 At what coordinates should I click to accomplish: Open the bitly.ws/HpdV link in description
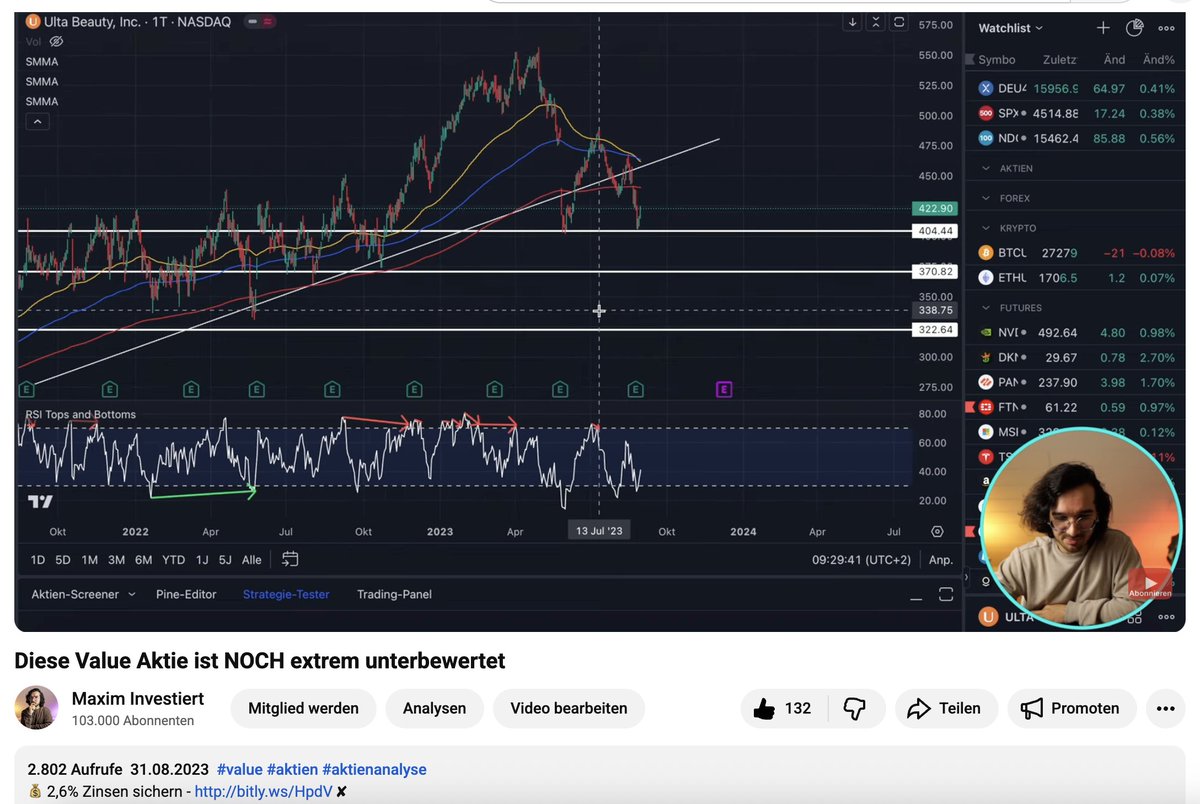point(262,791)
